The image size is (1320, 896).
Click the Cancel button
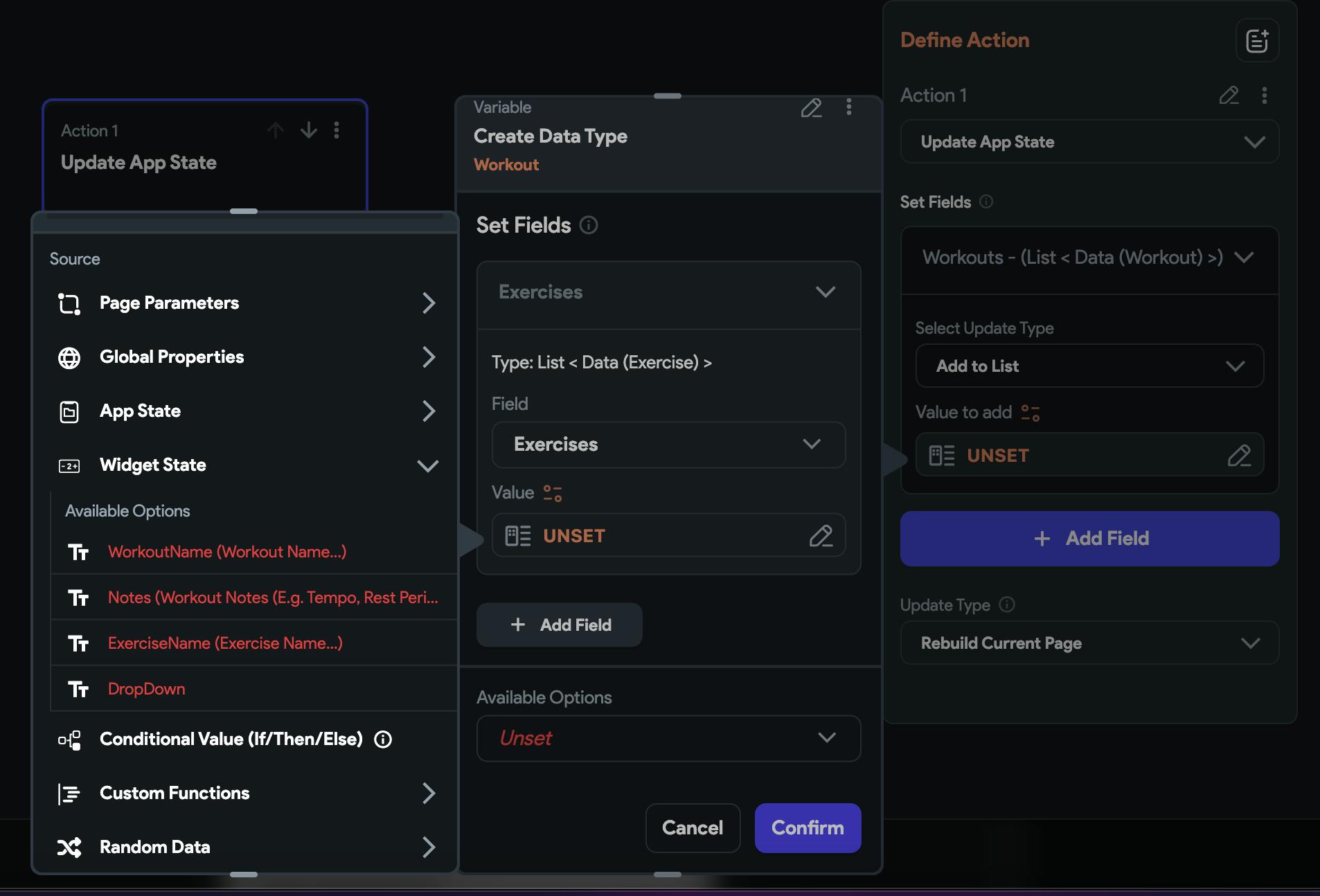tap(692, 828)
